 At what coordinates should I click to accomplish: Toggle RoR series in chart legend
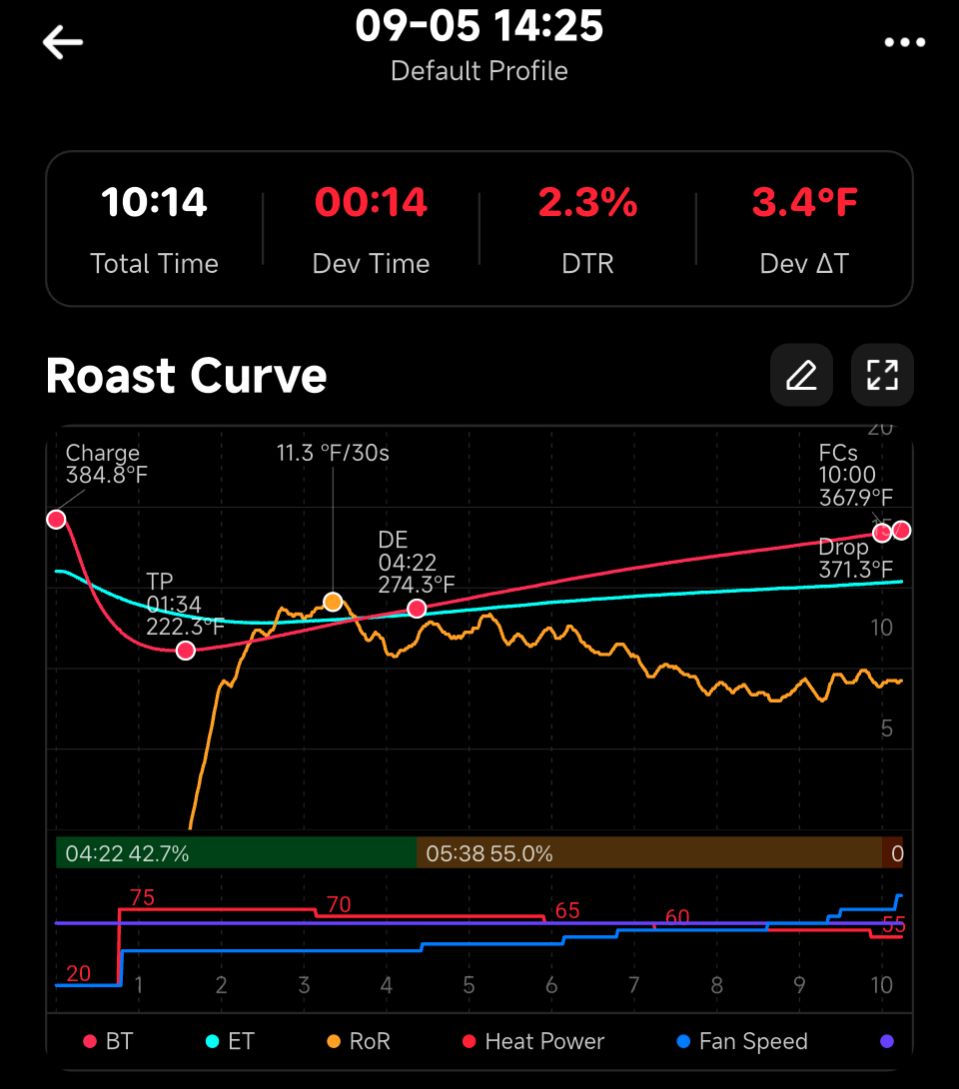pyautogui.click(x=359, y=1041)
